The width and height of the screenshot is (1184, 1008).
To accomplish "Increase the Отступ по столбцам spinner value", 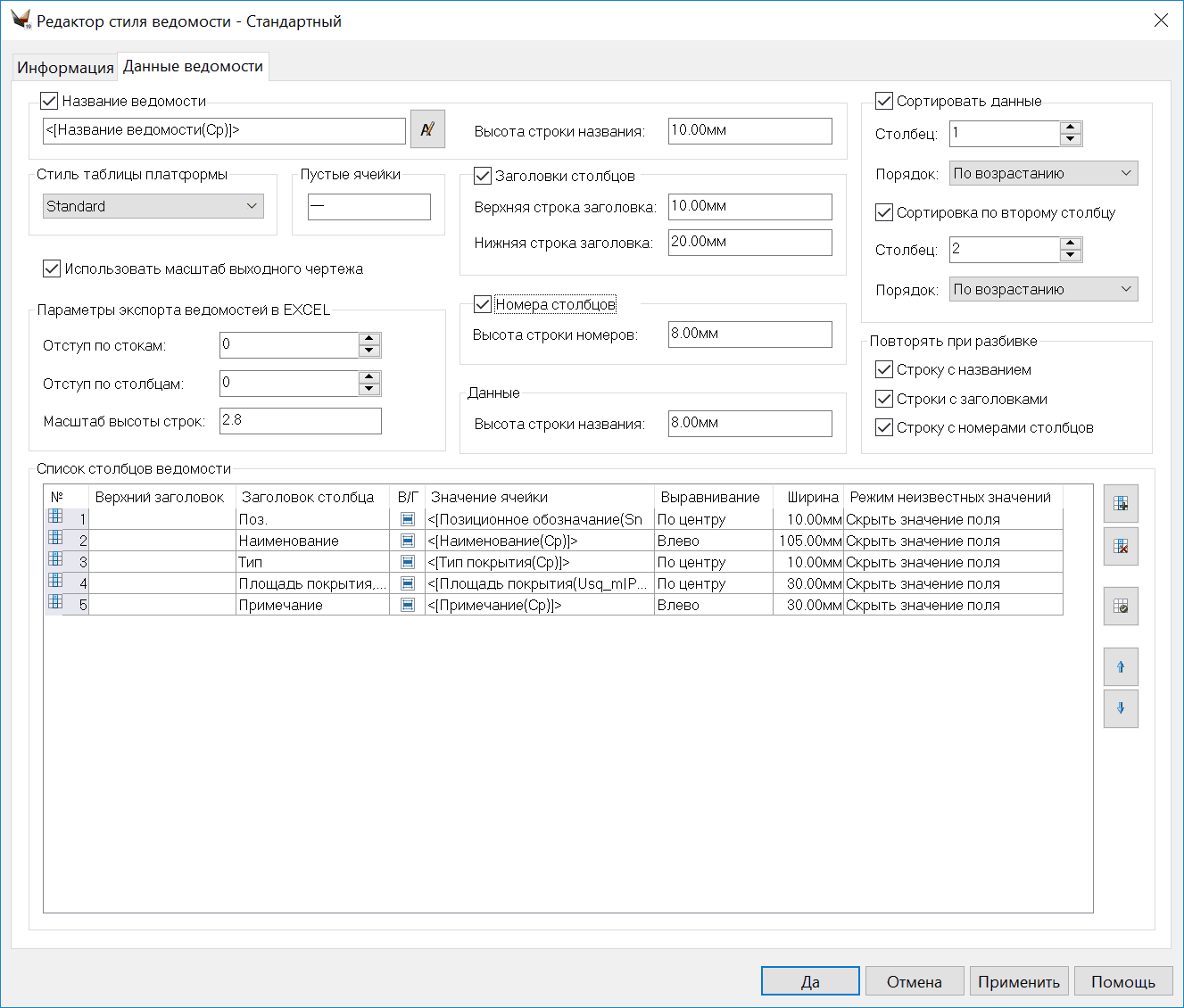I will [x=369, y=377].
